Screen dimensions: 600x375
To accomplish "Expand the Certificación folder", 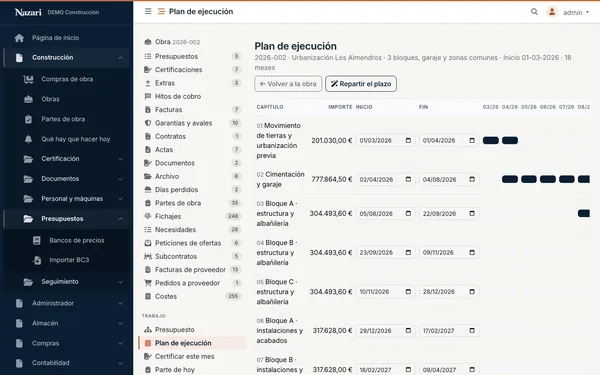I will 73,159.
